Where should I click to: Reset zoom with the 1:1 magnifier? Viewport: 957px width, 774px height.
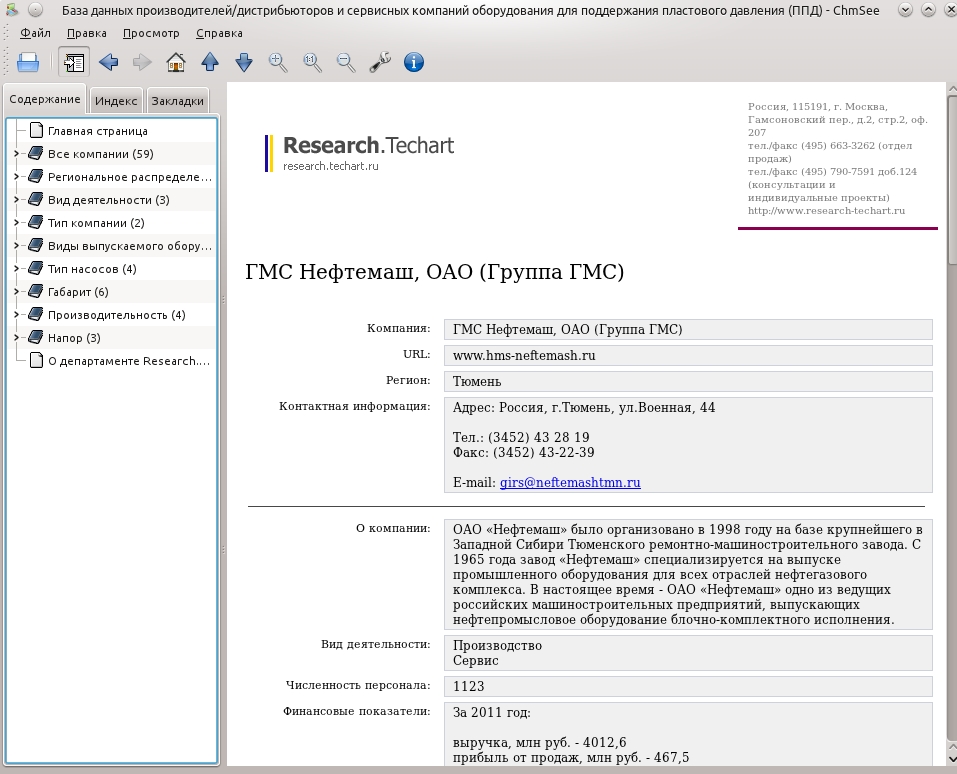click(x=312, y=62)
